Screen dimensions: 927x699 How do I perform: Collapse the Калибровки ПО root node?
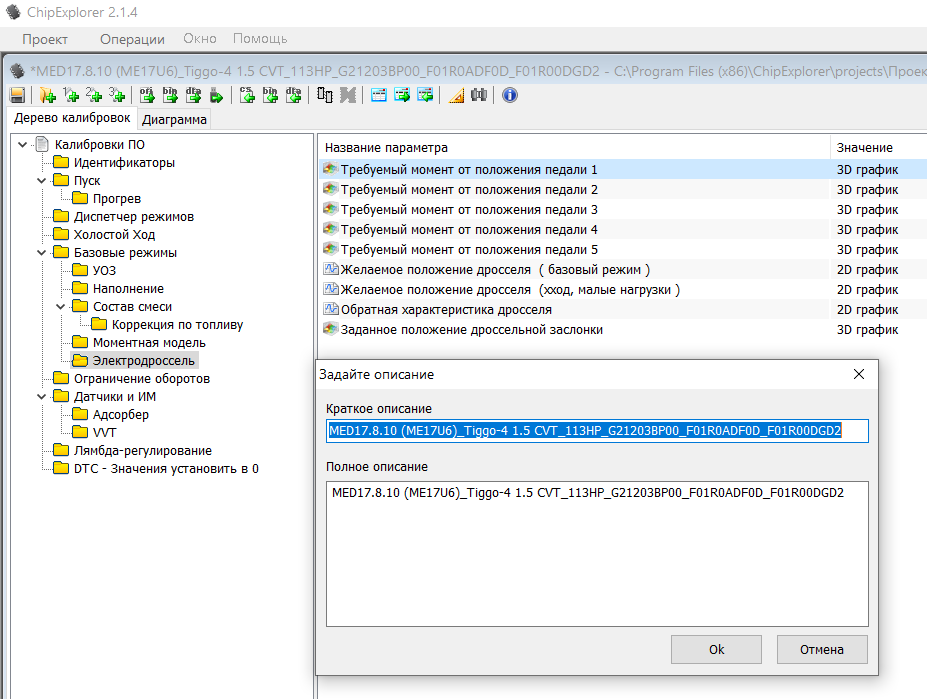(x=22, y=145)
